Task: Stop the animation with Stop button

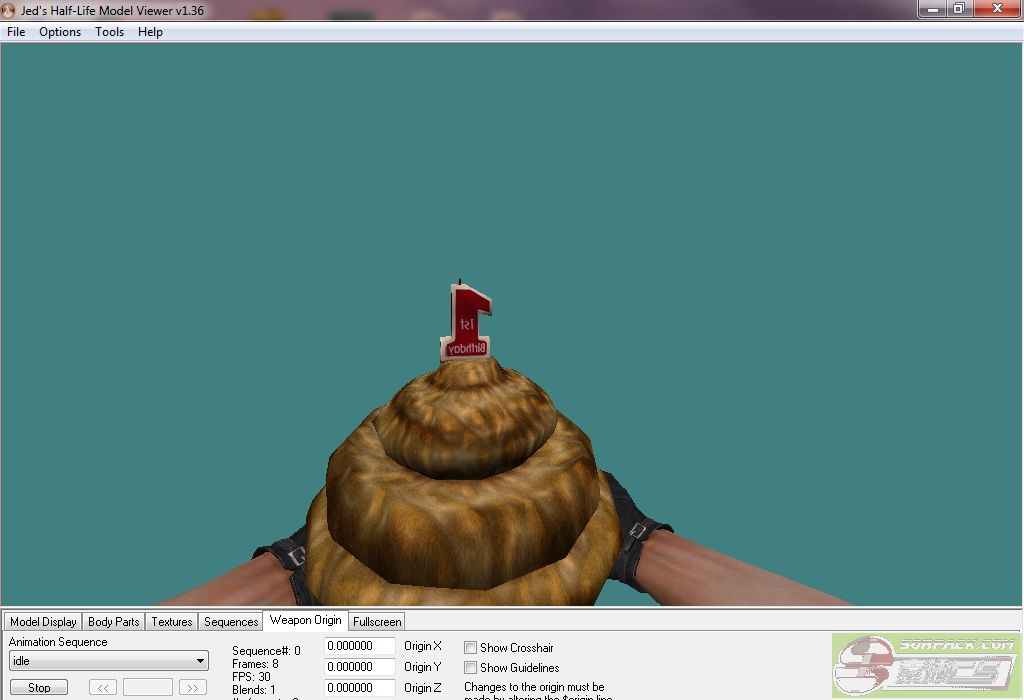Action: click(39, 688)
